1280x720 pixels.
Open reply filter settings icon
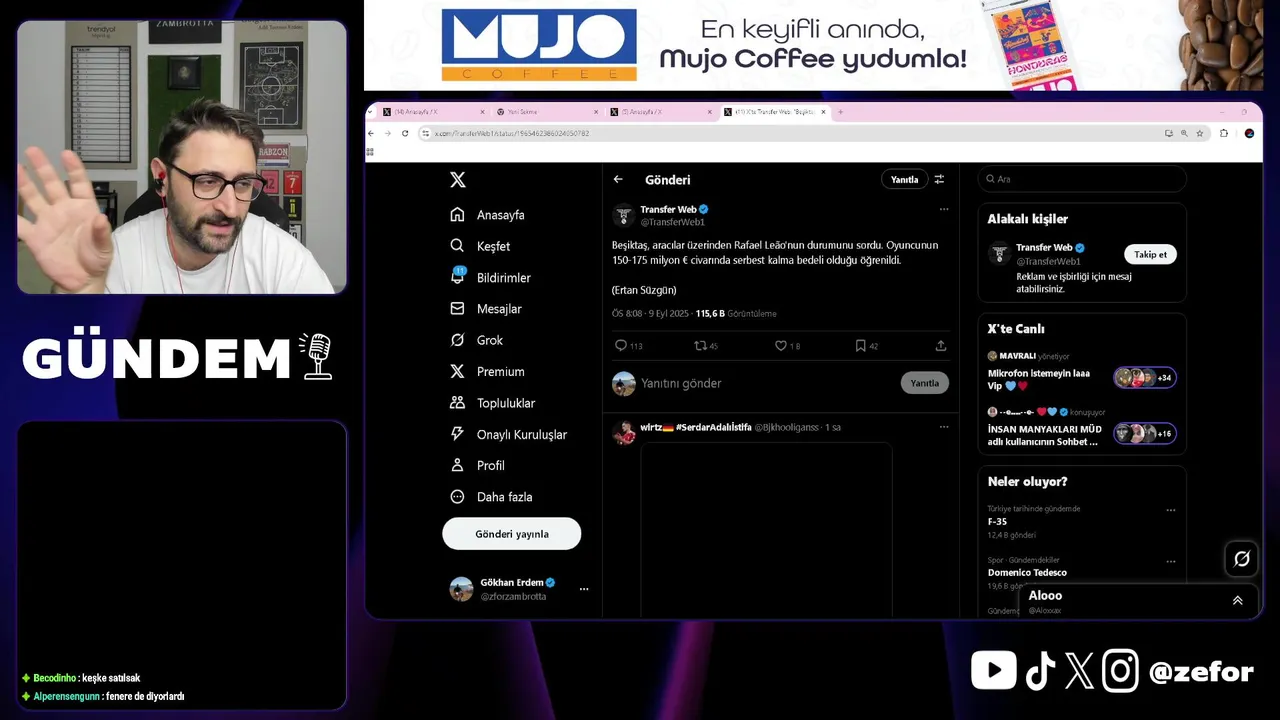[939, 180]
